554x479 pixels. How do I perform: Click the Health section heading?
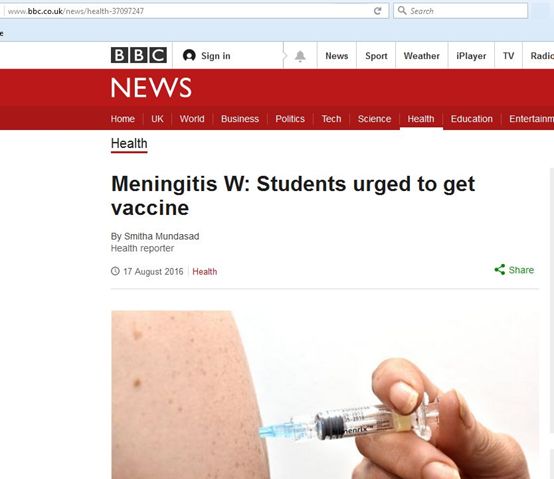129,143
